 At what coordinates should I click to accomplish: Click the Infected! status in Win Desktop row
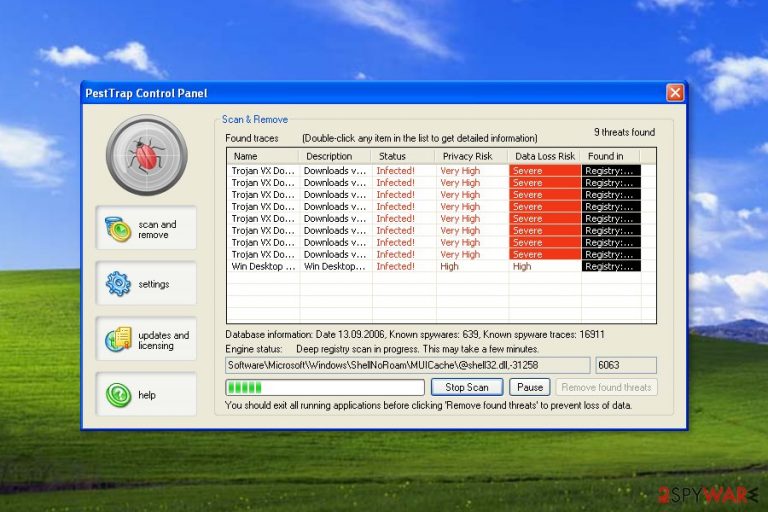[395, 267]
